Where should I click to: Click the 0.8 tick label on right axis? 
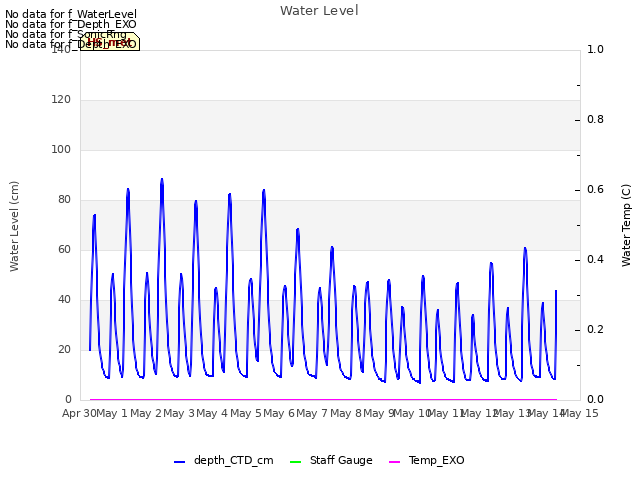coord(596,119)
